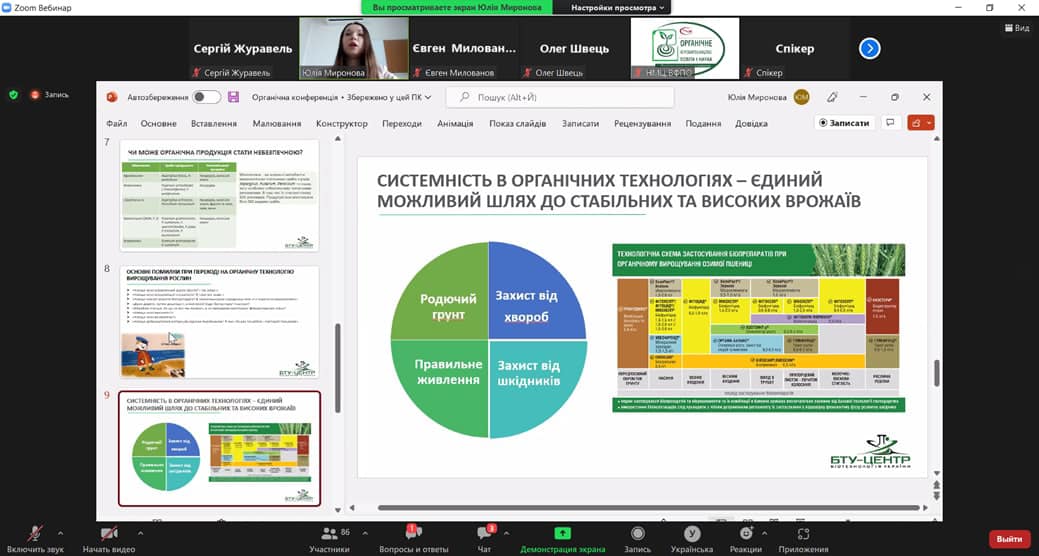Screen dimensions: 1039x556
Task: Open Реакции reactions menu
Action: tap(745, 533)
